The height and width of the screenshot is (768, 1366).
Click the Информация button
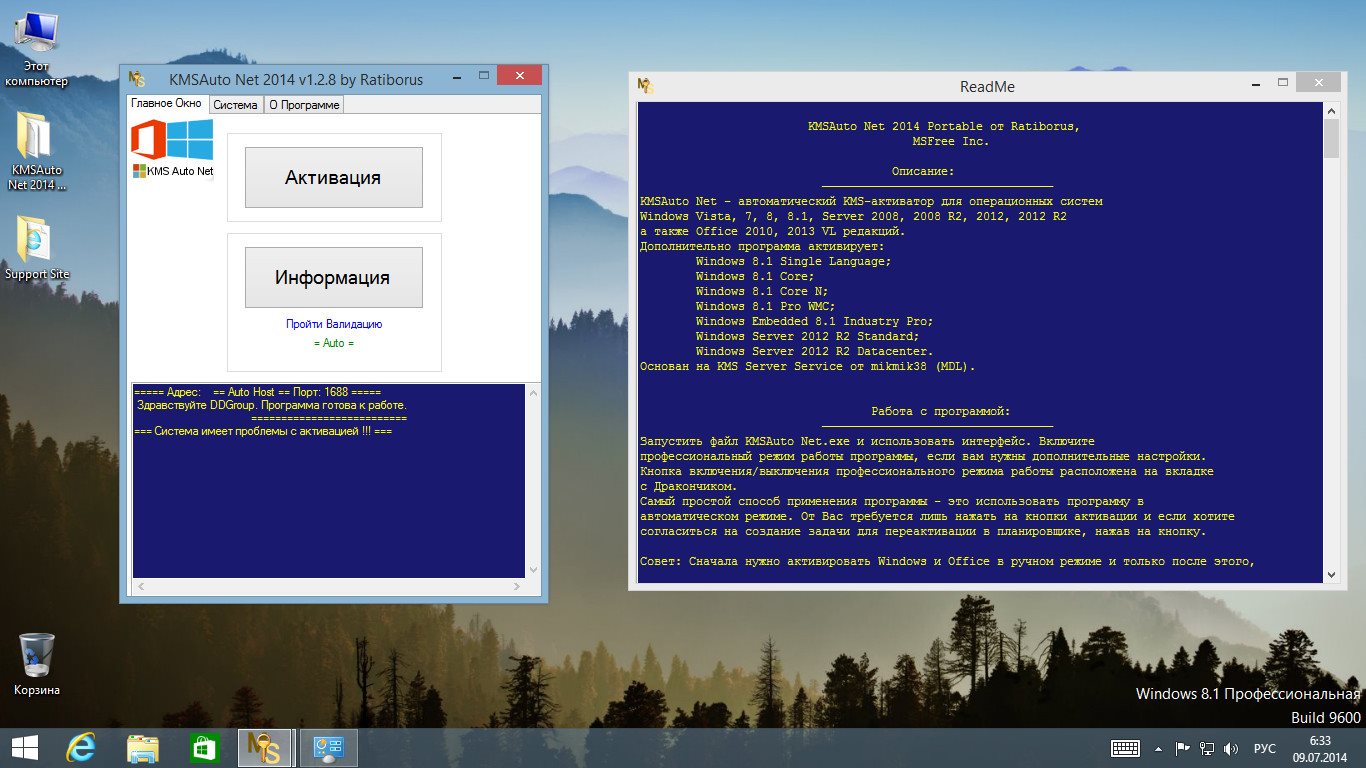click(x=333, y=277)
